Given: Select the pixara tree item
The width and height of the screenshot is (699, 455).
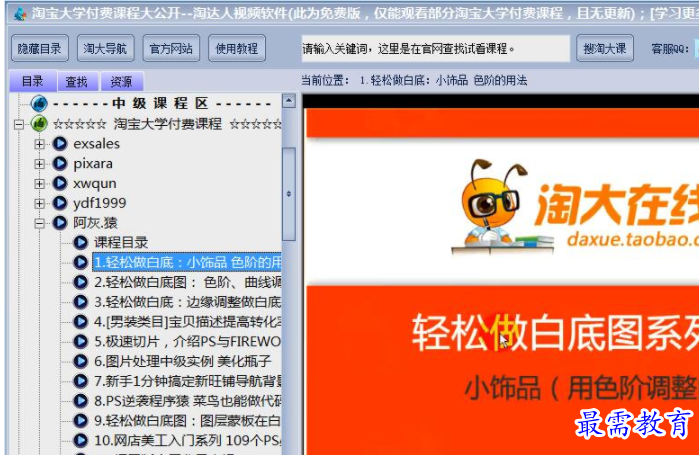Looking at the screenshot, I should tap(93, 164).
